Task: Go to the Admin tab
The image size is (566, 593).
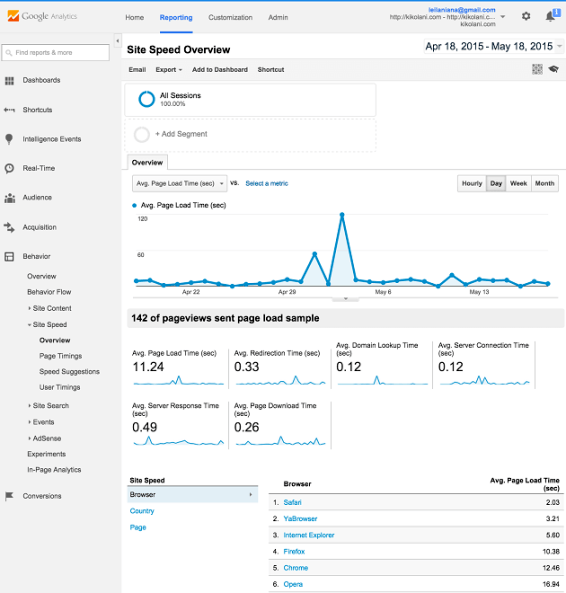Action: (278, 17)
